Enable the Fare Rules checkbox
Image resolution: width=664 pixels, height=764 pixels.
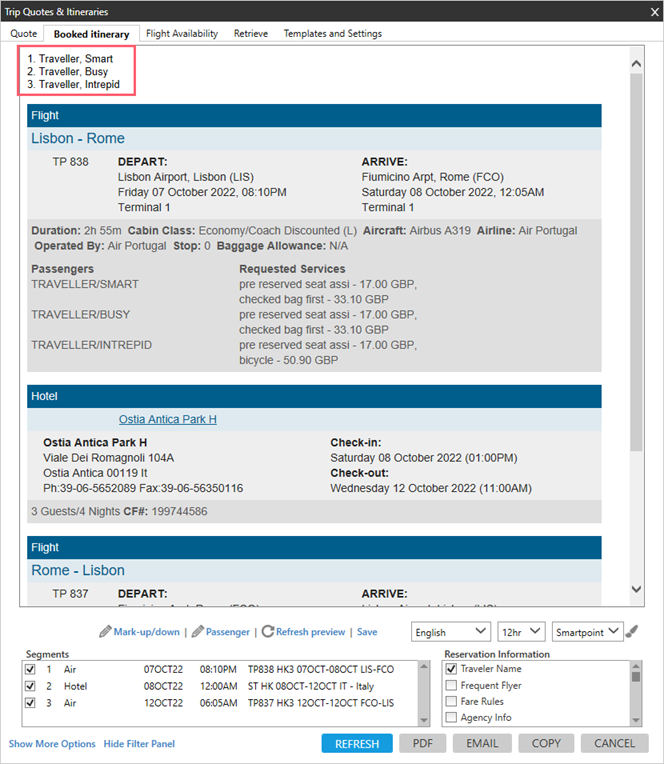452,702
